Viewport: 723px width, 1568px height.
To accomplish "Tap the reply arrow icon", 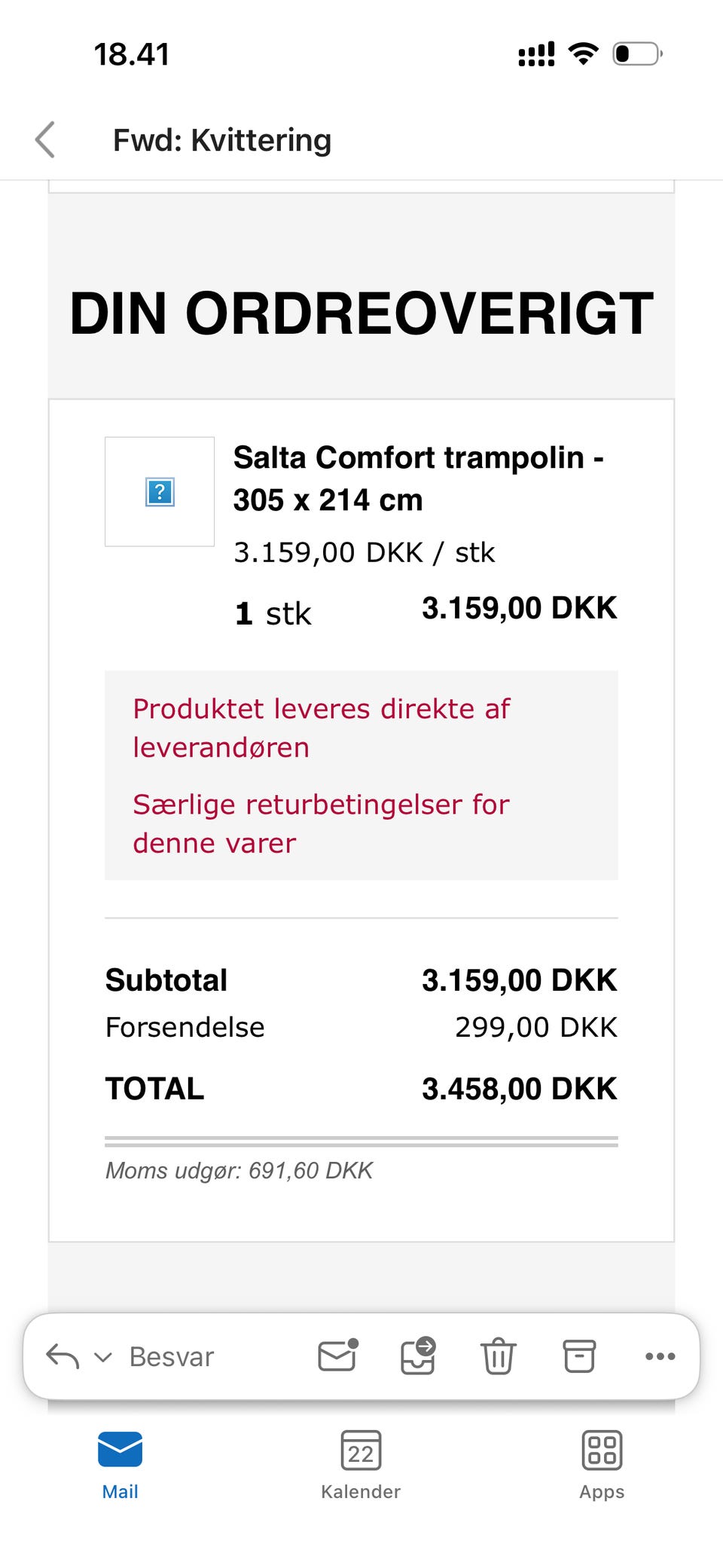I will tap(63, 1356).
